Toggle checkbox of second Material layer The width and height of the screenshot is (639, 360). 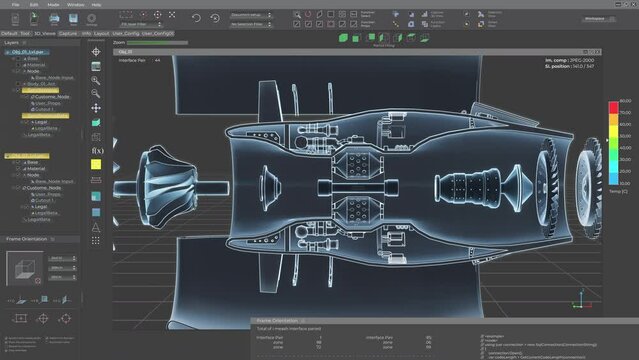18,169
